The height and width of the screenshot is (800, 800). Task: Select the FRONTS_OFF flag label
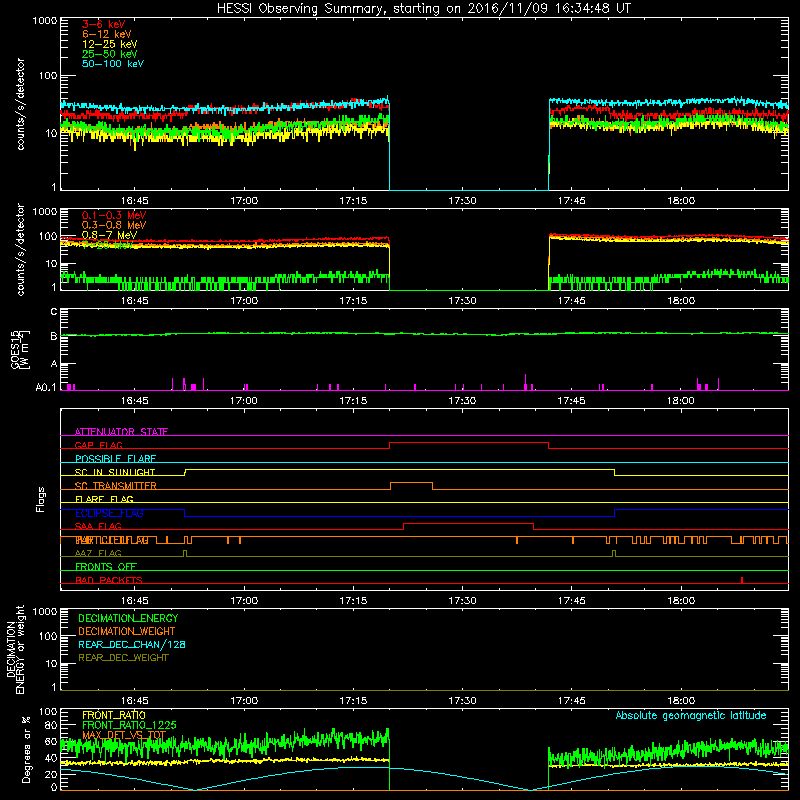[106, 567]
